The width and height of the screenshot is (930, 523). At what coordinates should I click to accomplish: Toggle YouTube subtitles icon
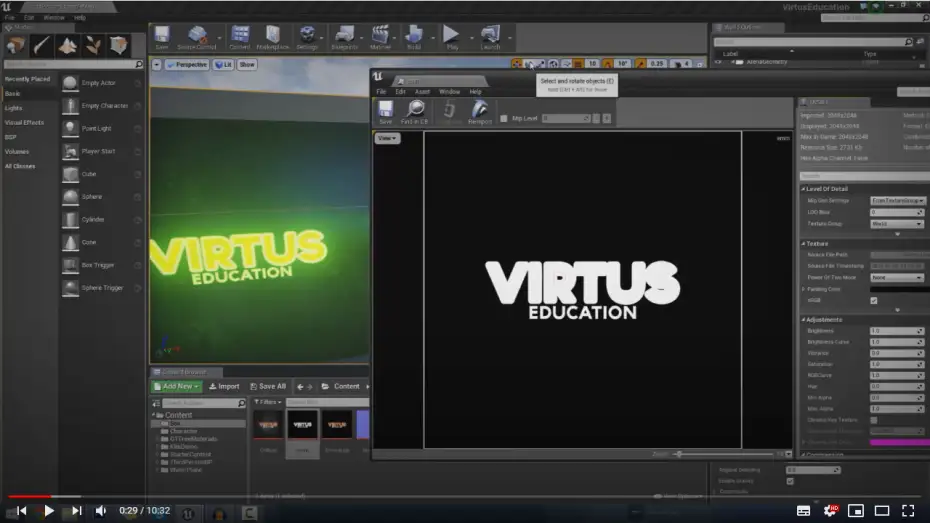804,511
